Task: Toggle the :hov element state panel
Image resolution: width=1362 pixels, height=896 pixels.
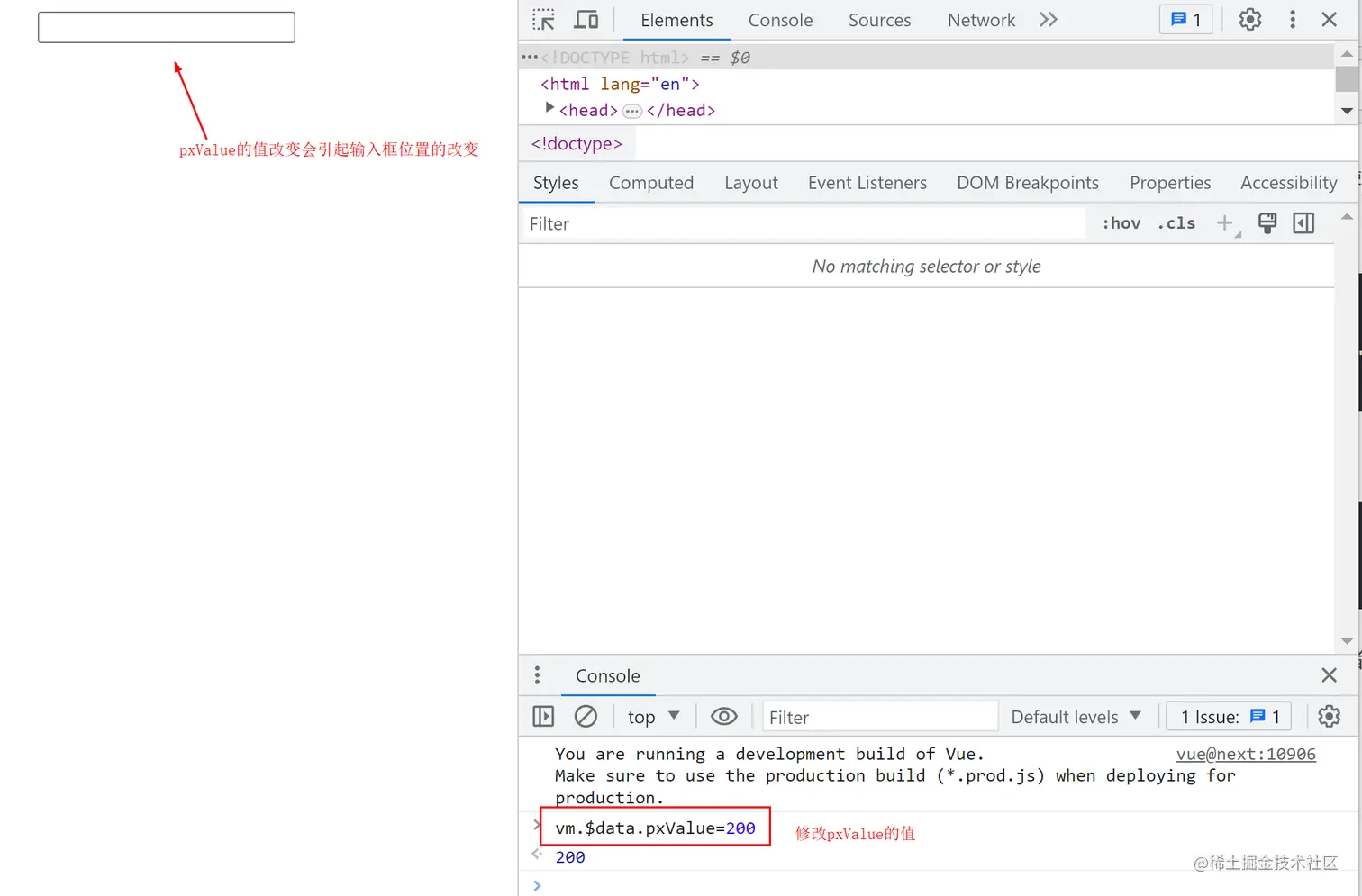Action: pos(1121,223)
